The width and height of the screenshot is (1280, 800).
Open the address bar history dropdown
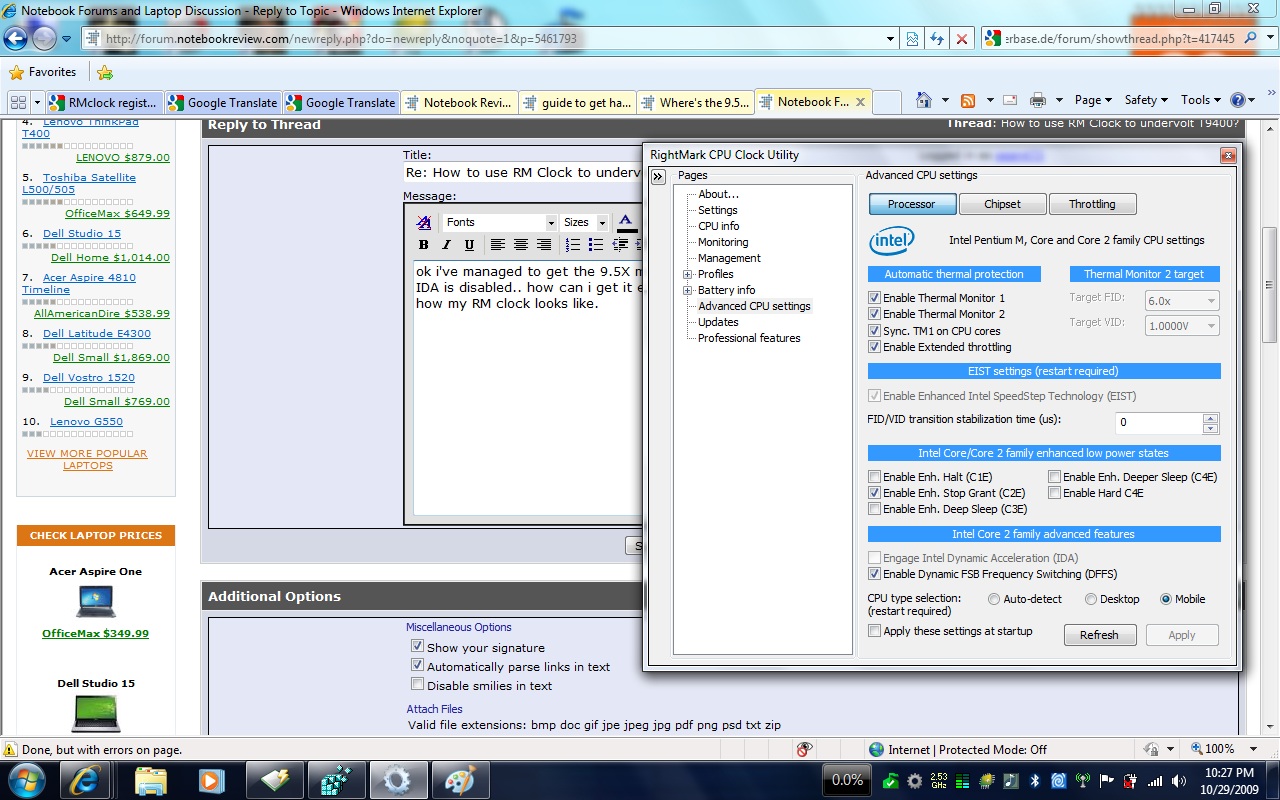point(890,39)
